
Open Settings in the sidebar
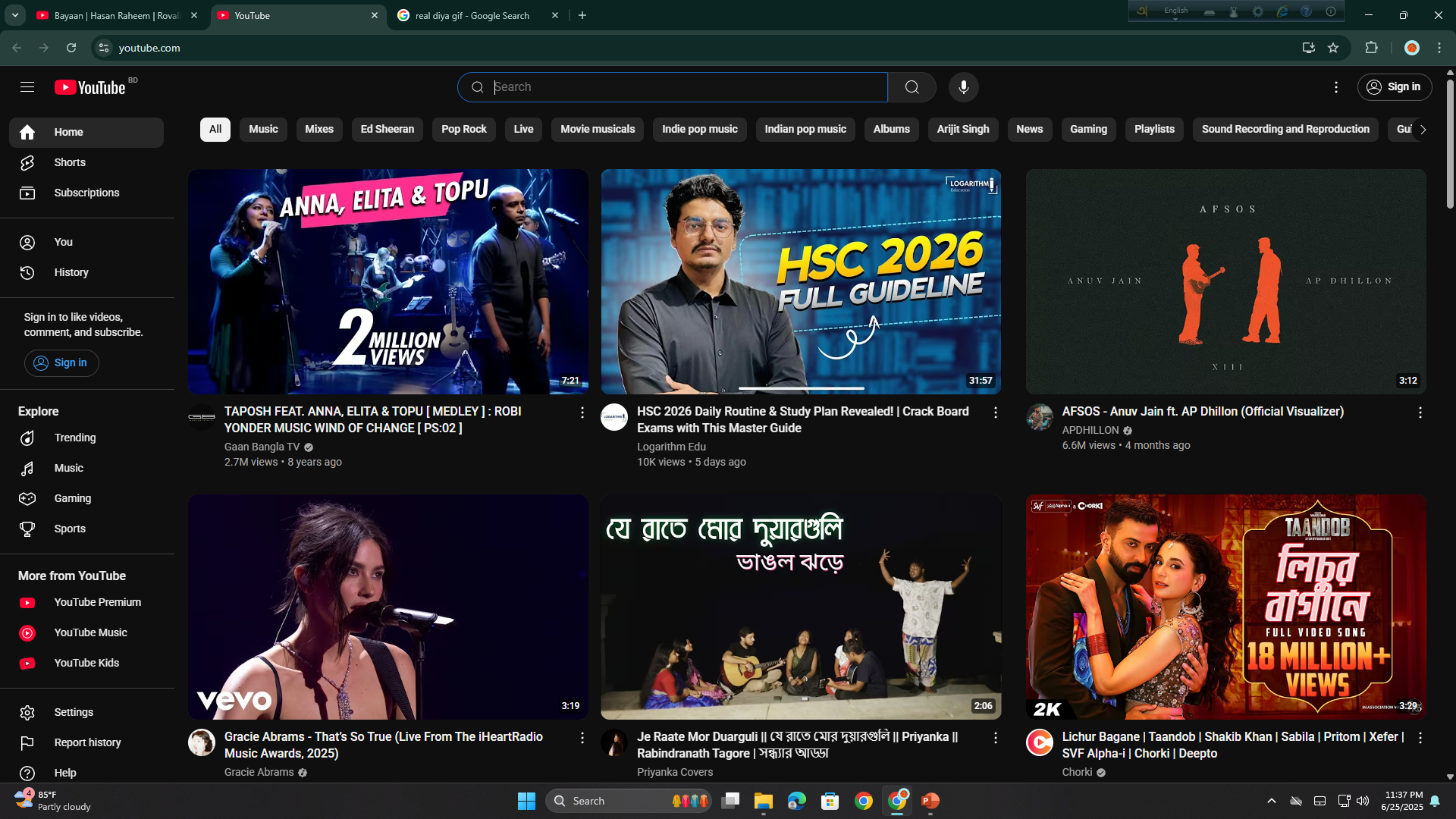tap(86, 712)
